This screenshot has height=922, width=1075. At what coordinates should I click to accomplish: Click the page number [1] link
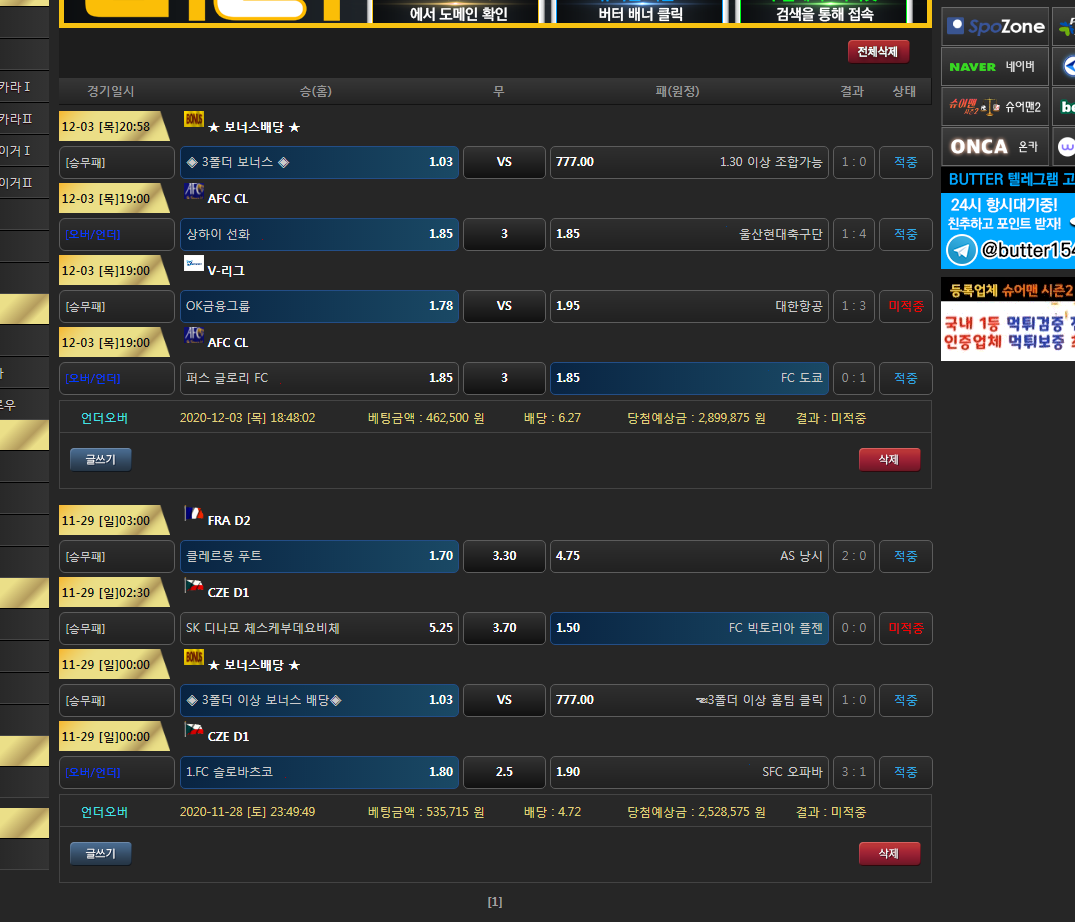pos(495,902)
